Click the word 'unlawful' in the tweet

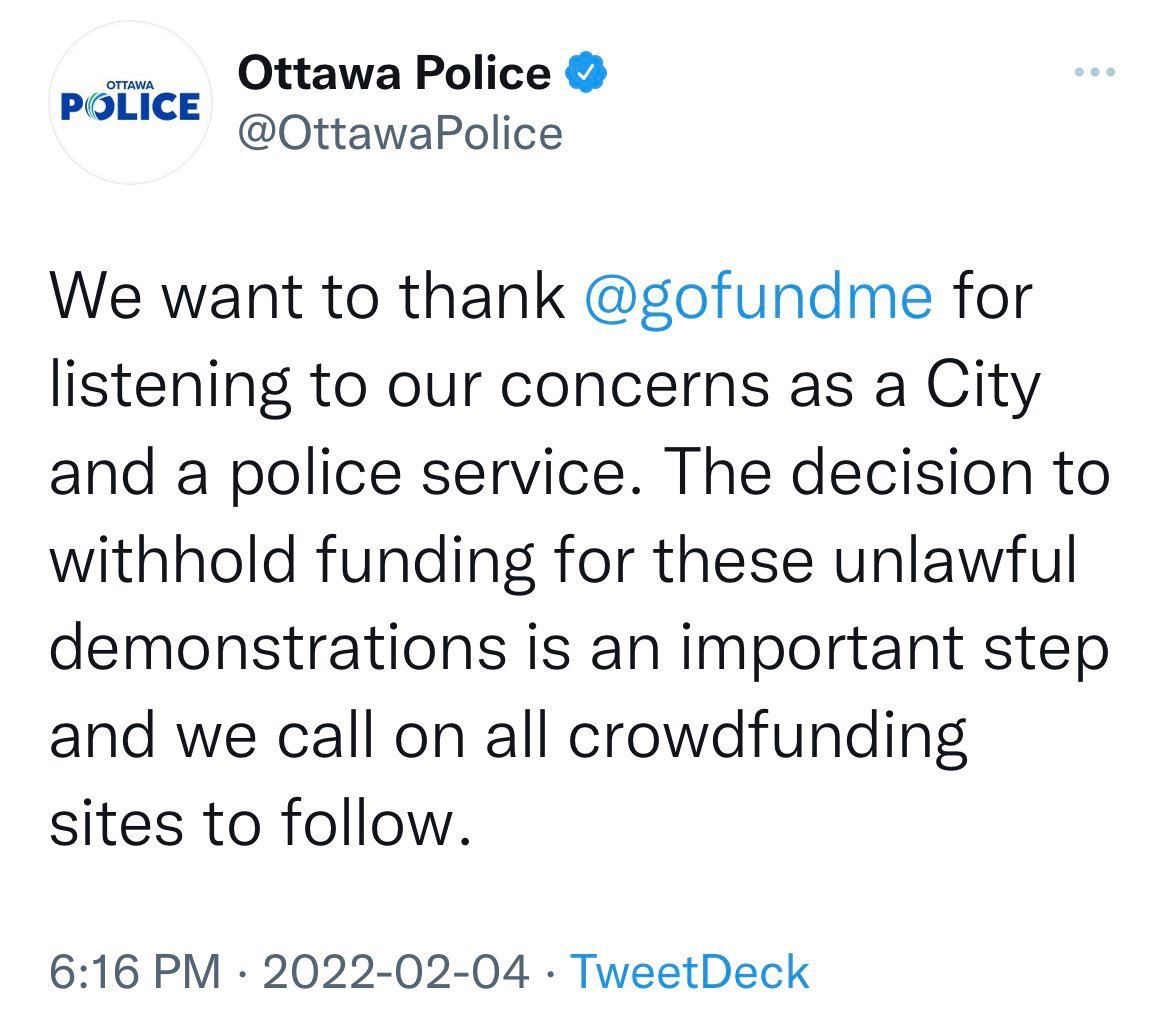tap(955, 560)
